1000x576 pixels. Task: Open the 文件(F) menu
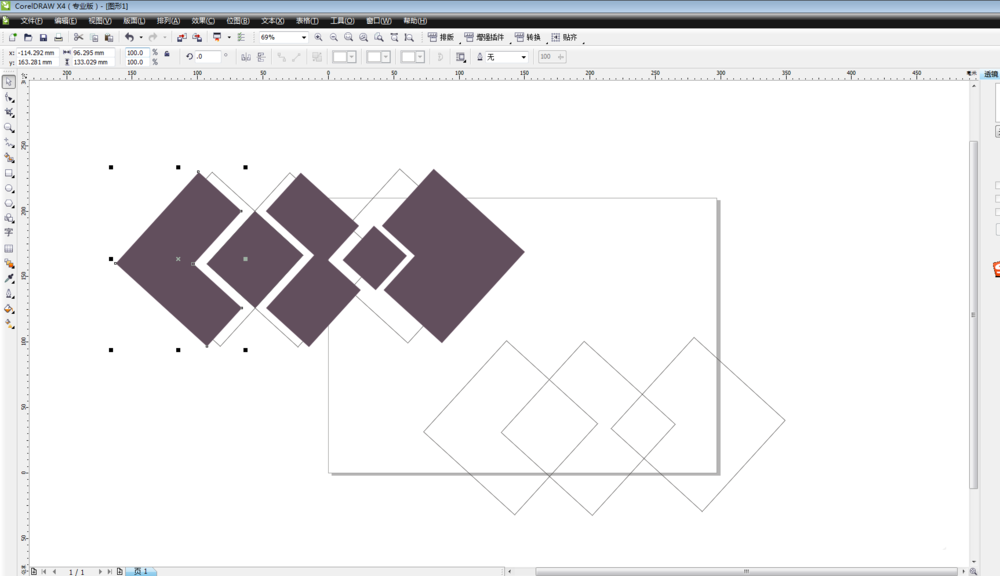[31, 20]
